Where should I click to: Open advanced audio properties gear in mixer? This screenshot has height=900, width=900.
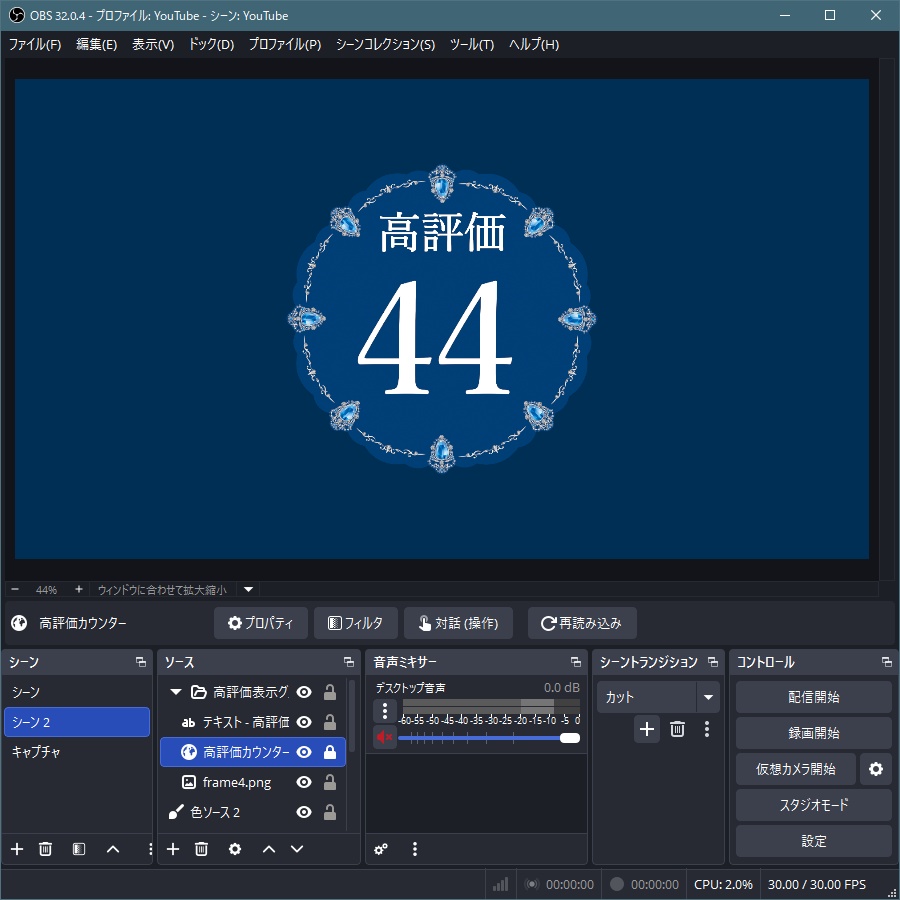click(380, 849)
